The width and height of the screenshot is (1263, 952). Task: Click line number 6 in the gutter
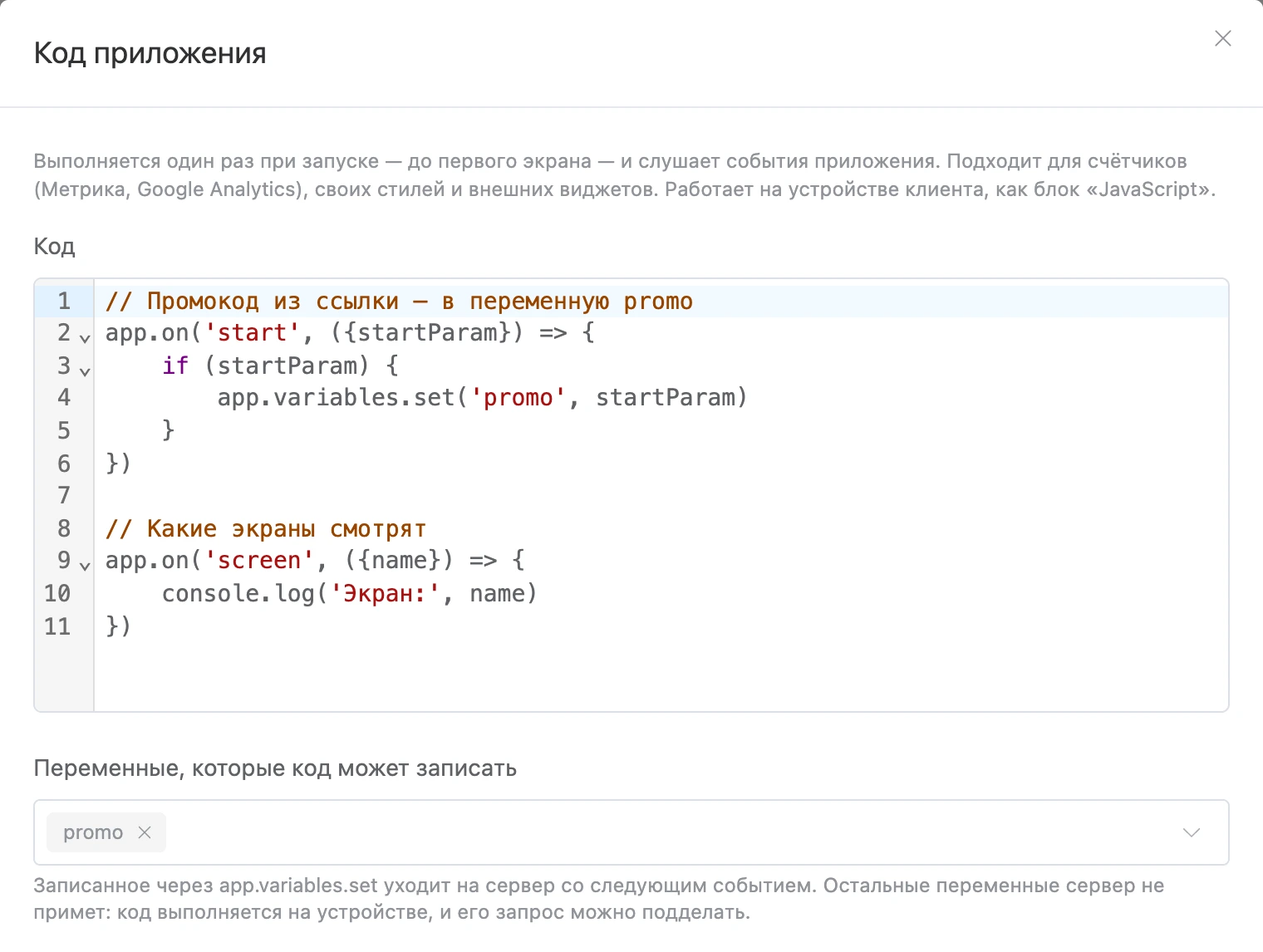pyautogui.click(x=64, y=463)
